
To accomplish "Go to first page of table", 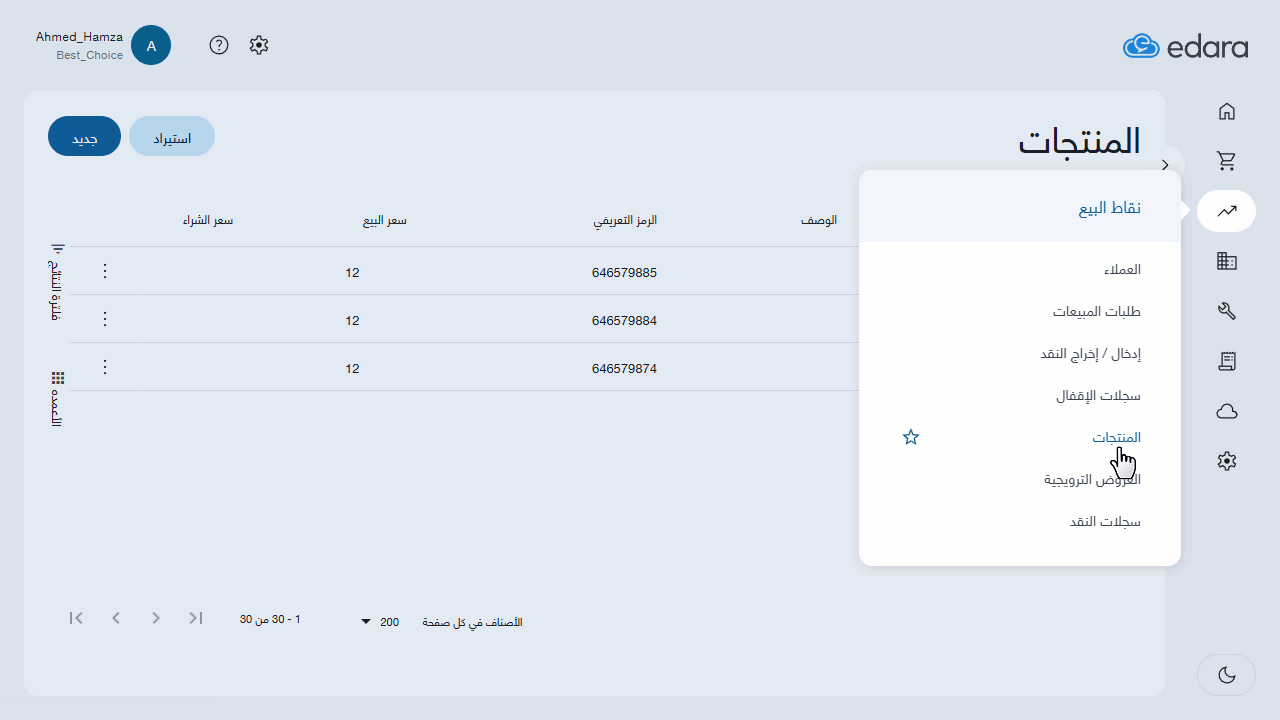I will coord(76,618).
